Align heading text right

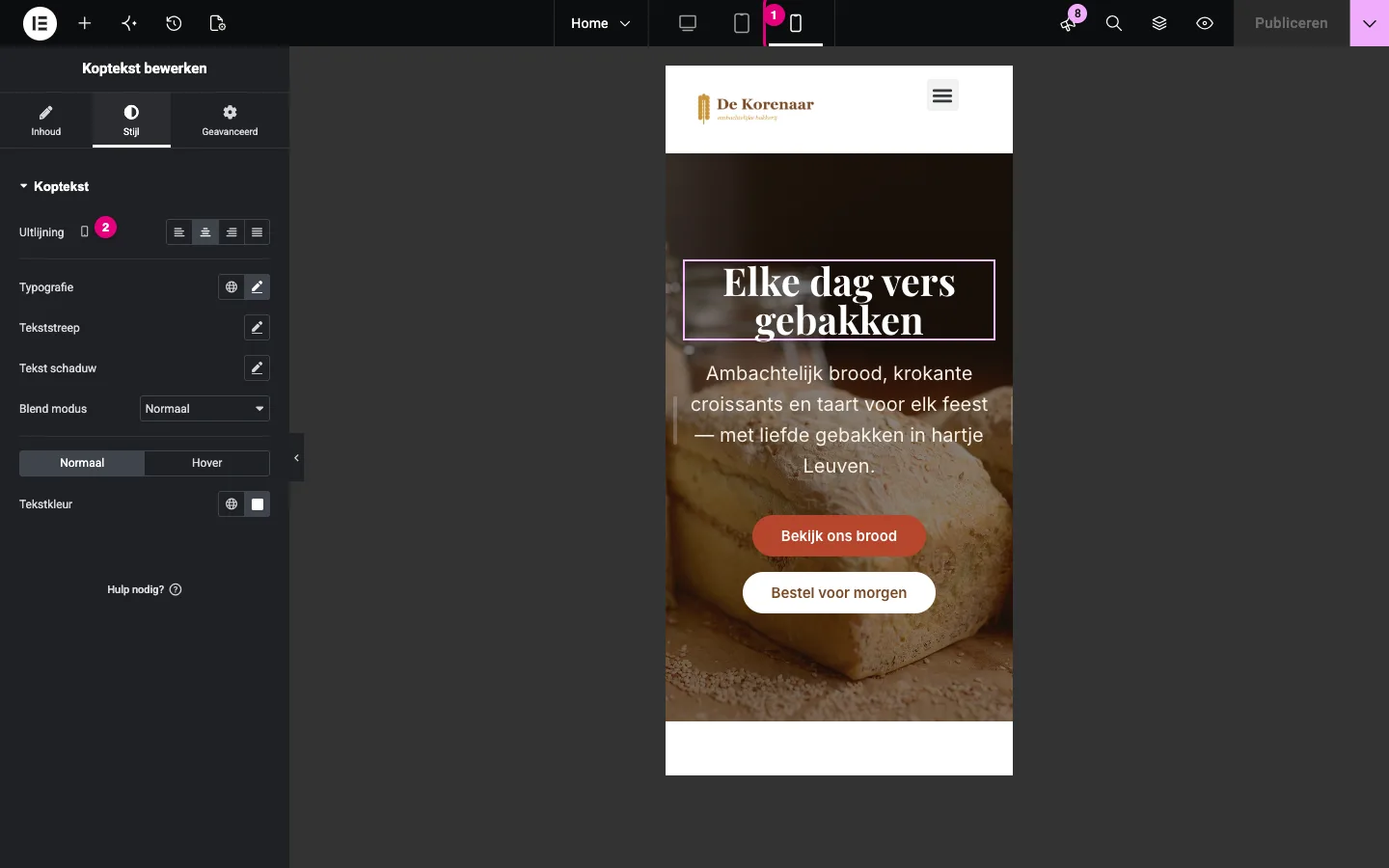pyautogui.click(x=231, y=232)
